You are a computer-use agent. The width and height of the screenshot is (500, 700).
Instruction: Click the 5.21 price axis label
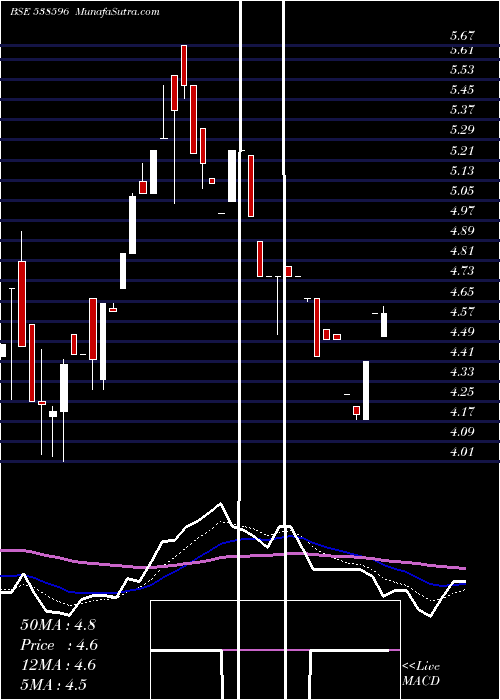click(x=462, y=150)
